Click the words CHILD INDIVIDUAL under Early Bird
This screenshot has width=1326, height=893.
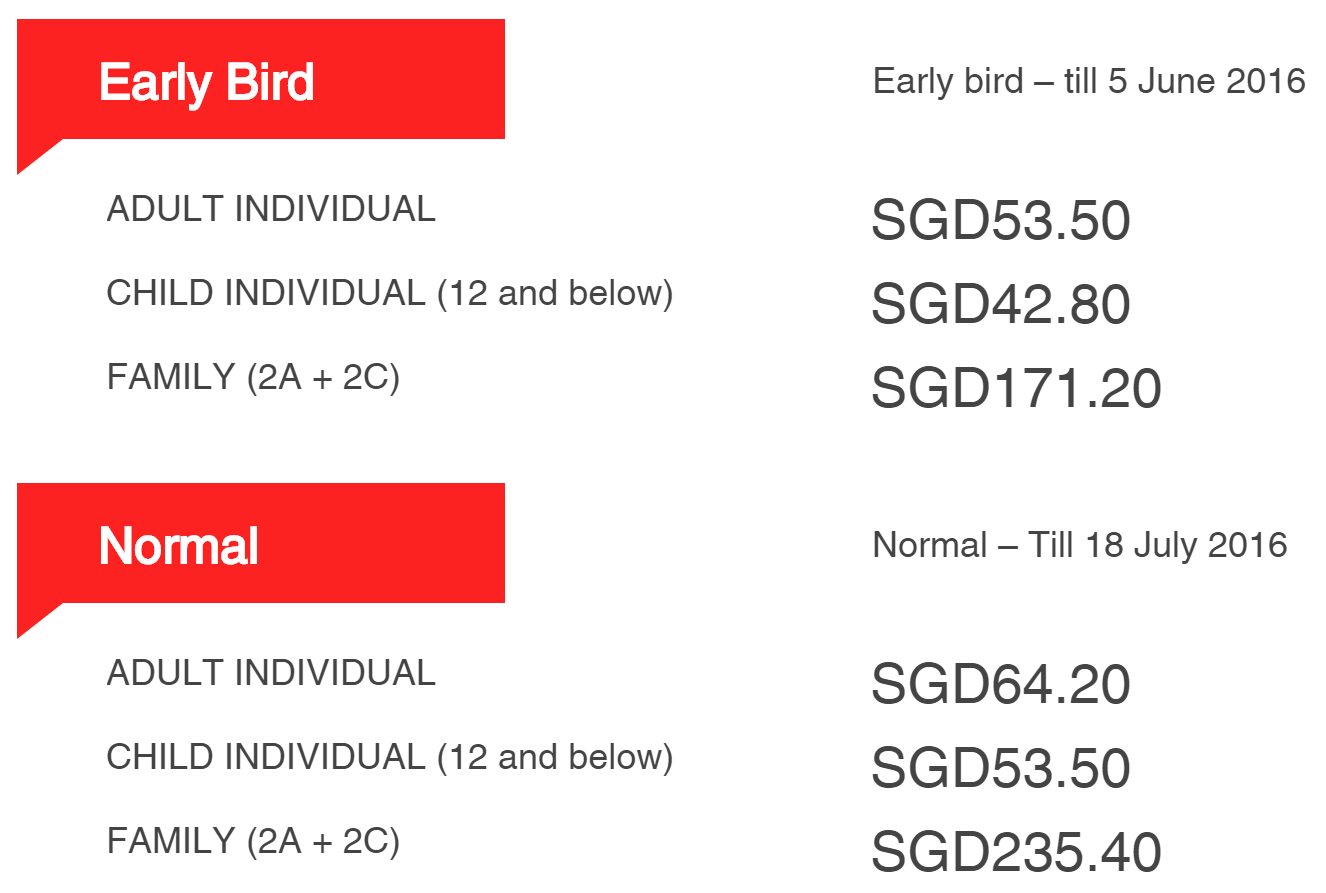pyautogui.click(x=266, y=293)
